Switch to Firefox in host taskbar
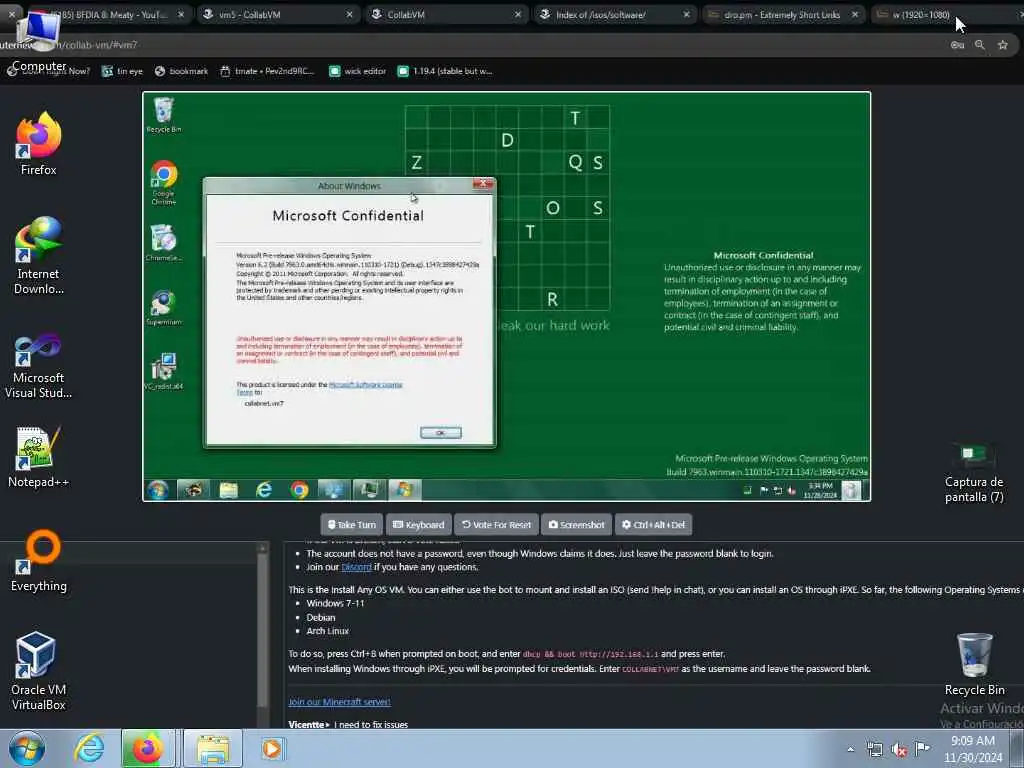1024x768 pixels. point(148,748)
